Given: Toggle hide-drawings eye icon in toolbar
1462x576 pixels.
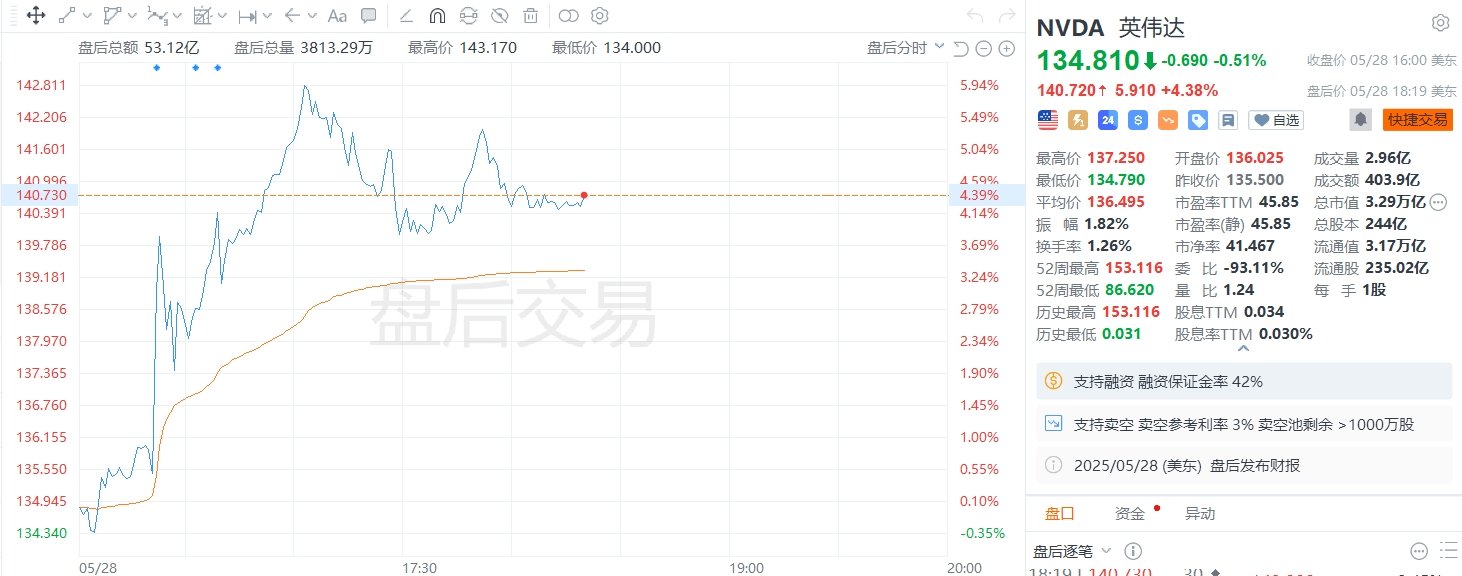Looking at the screenshot, I should 499,15.
